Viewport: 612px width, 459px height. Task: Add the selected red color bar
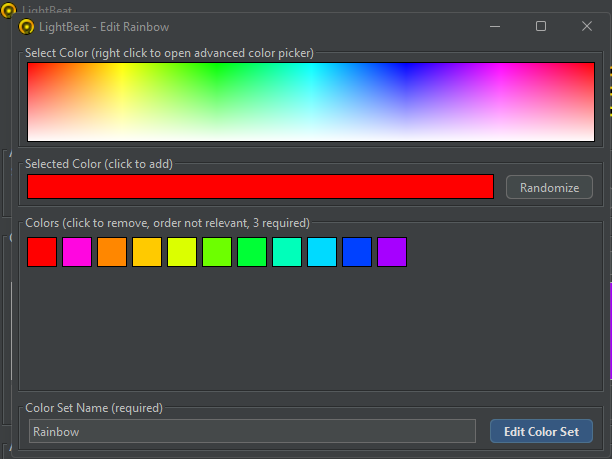pyautogui.click(x=260, y=187)
